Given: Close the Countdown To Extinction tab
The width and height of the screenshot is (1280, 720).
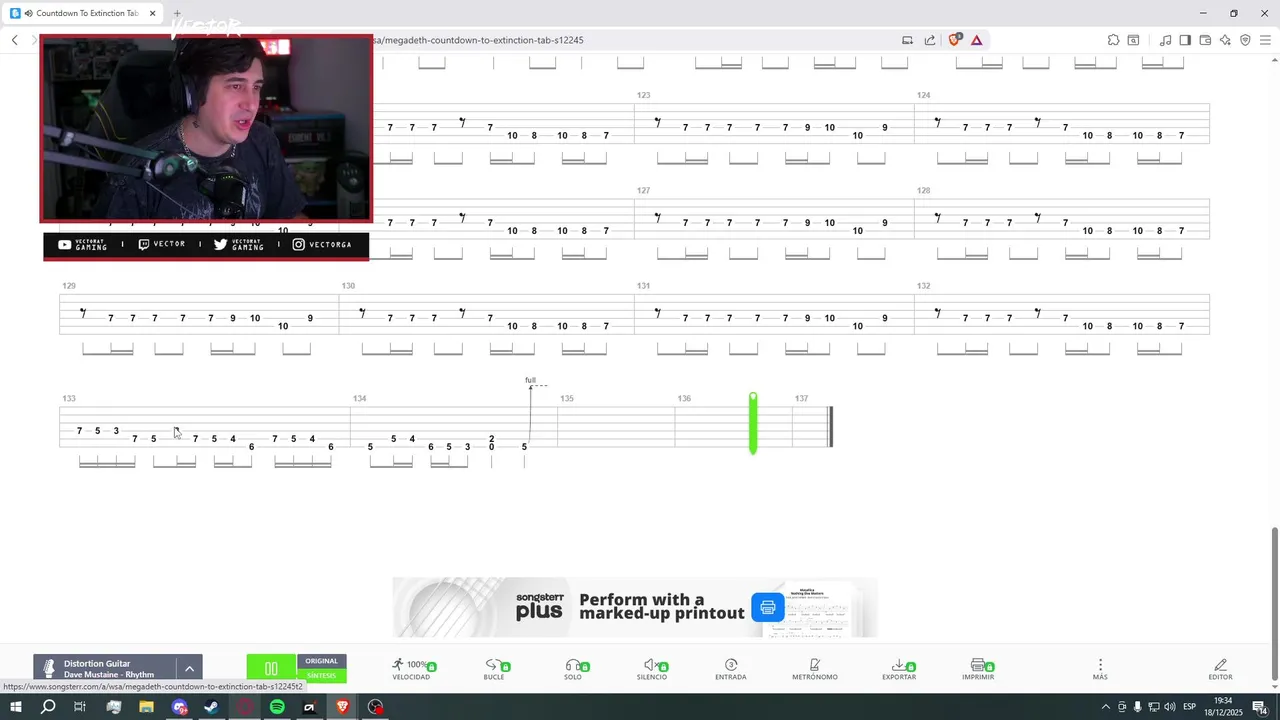Looking at the screenshot, I should pyautogui.click(x=152, y=13).
